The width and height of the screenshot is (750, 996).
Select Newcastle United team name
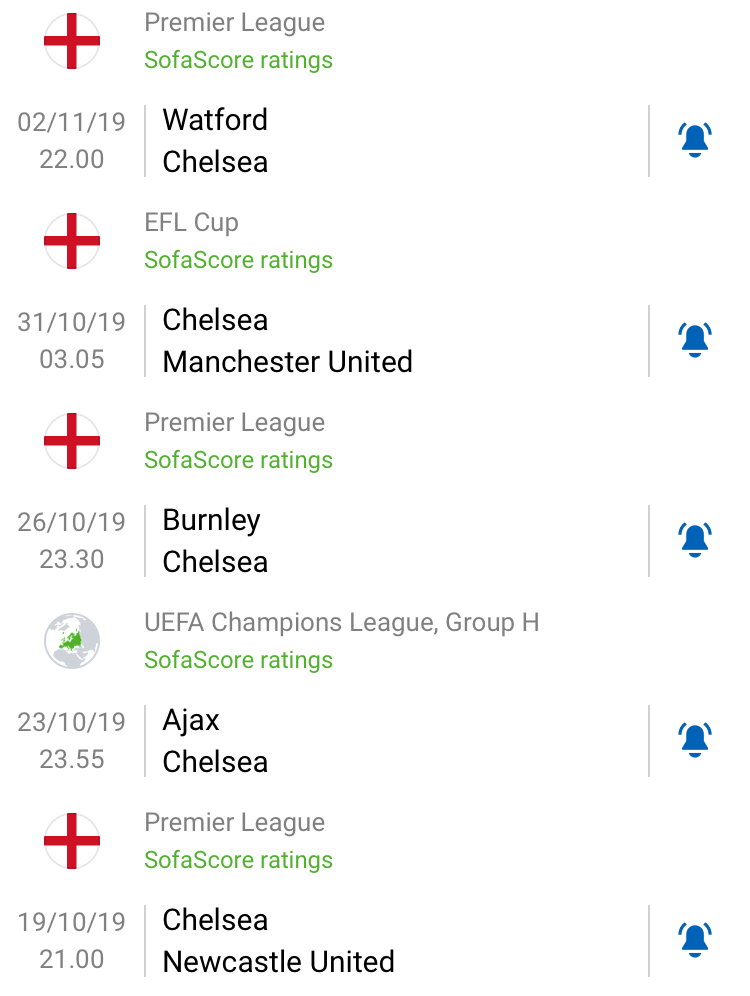coord(278,961)
